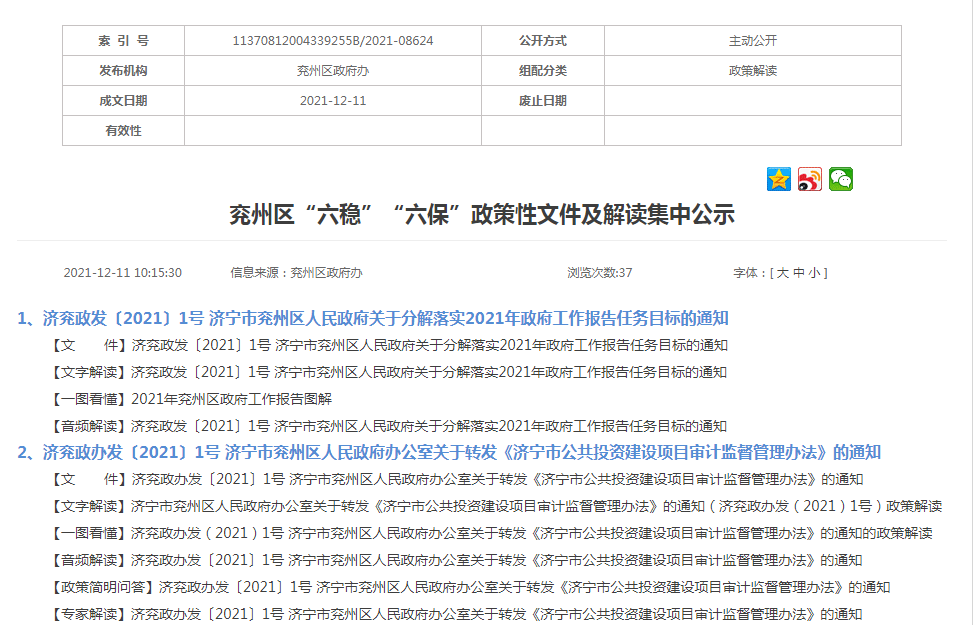This screenshot has height=625, width=978.
Task: Open the 【文件】 济兖政发〔2021〕1号 document link
Action: 429,345
